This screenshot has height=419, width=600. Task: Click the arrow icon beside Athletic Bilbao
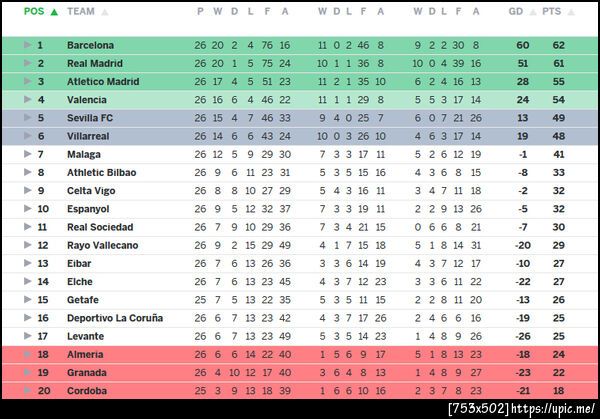(27, 172)
